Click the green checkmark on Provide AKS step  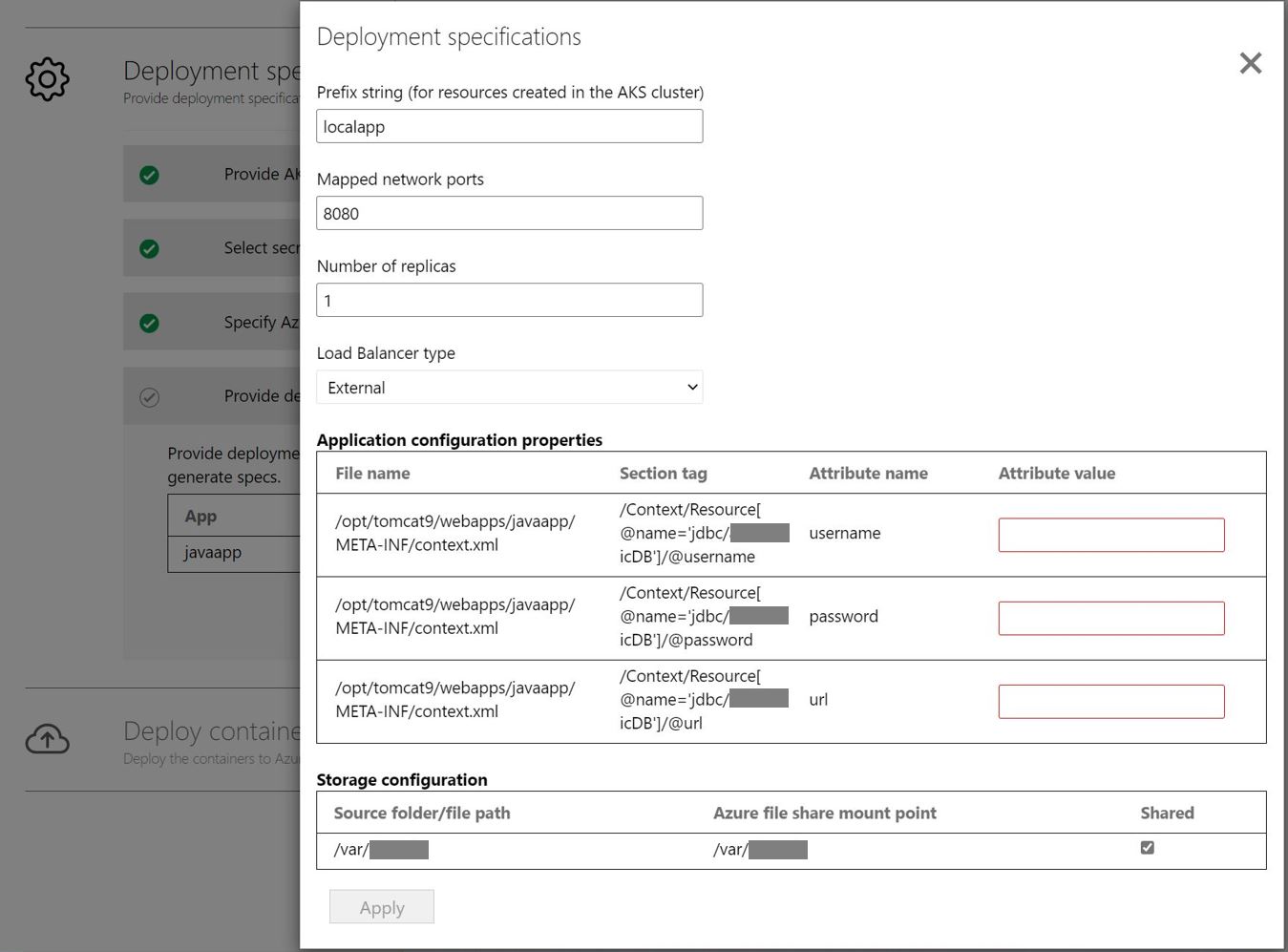[149, 174]
